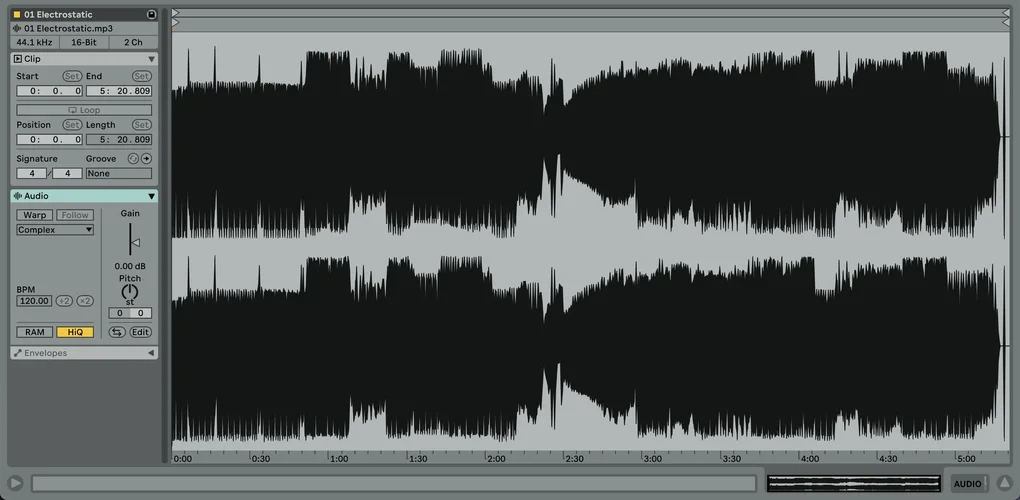Click the Edit sample button
This screenshot has width=1020, height=500.
coord(140,332)
